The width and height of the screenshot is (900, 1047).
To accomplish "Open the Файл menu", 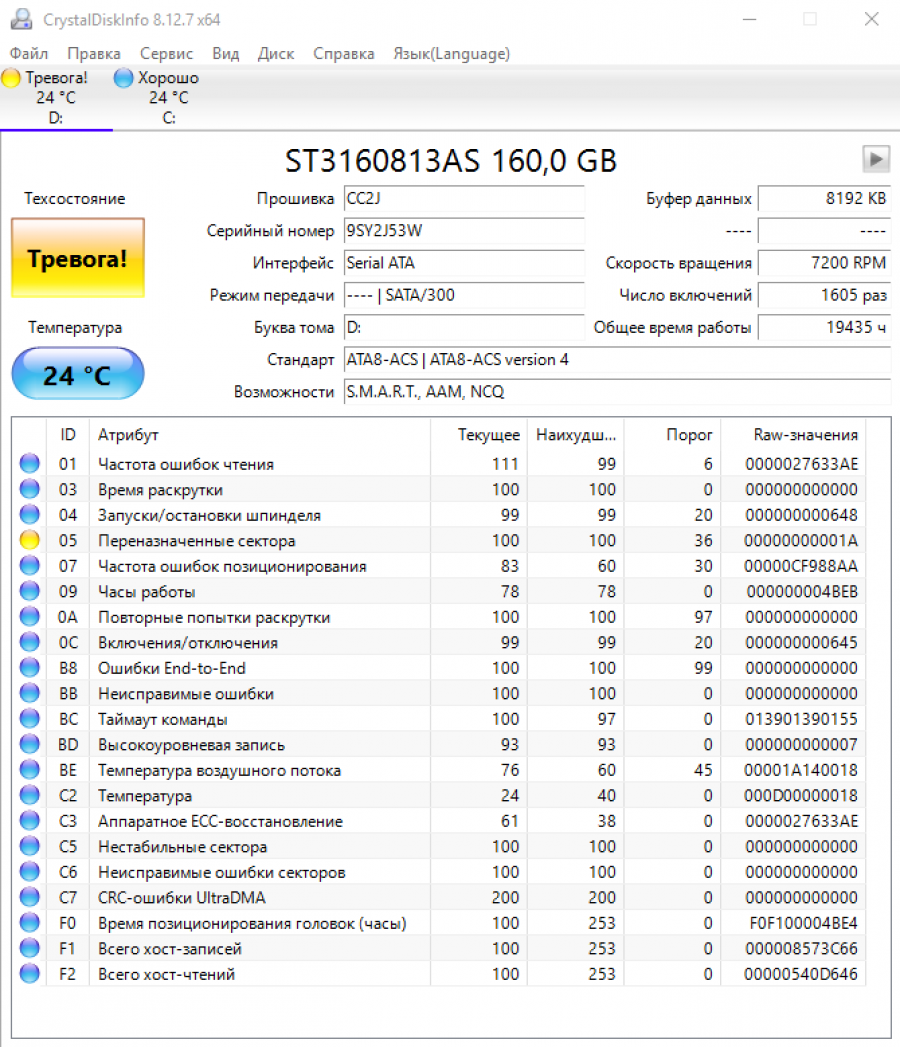I will pyautogui.click(x=29, y=54).
